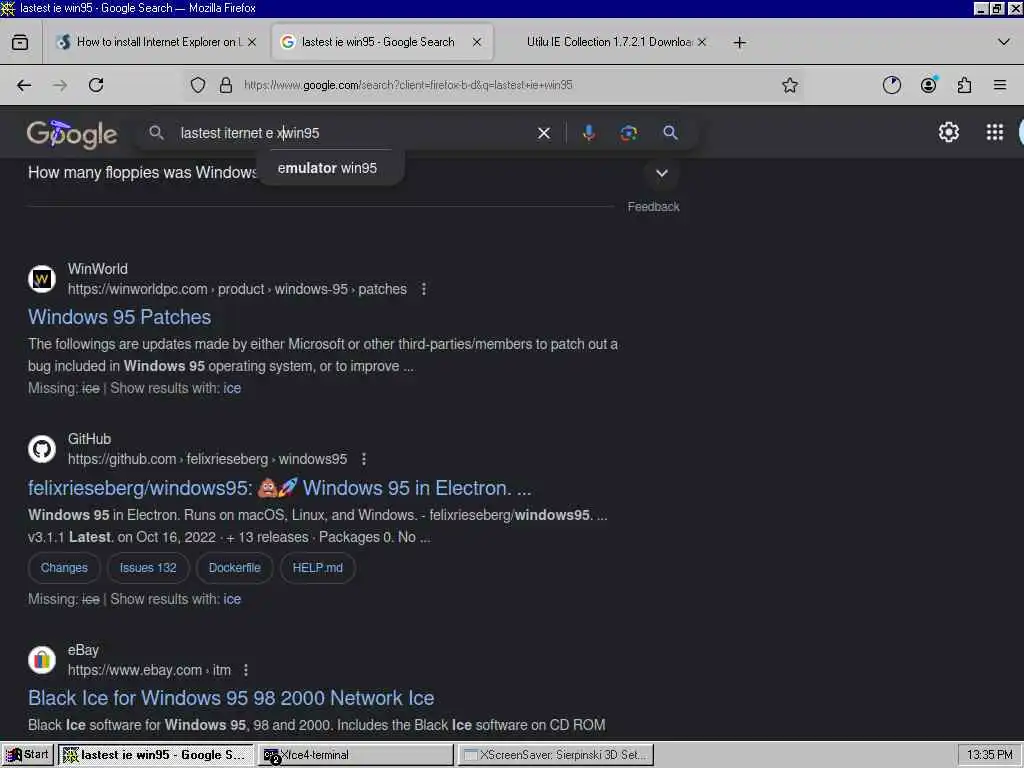The height and width of the screenshot is (768, 1024).
Task: Click the 'Dockerfile' sitelink chip
Action: click(x=234, y=568)
